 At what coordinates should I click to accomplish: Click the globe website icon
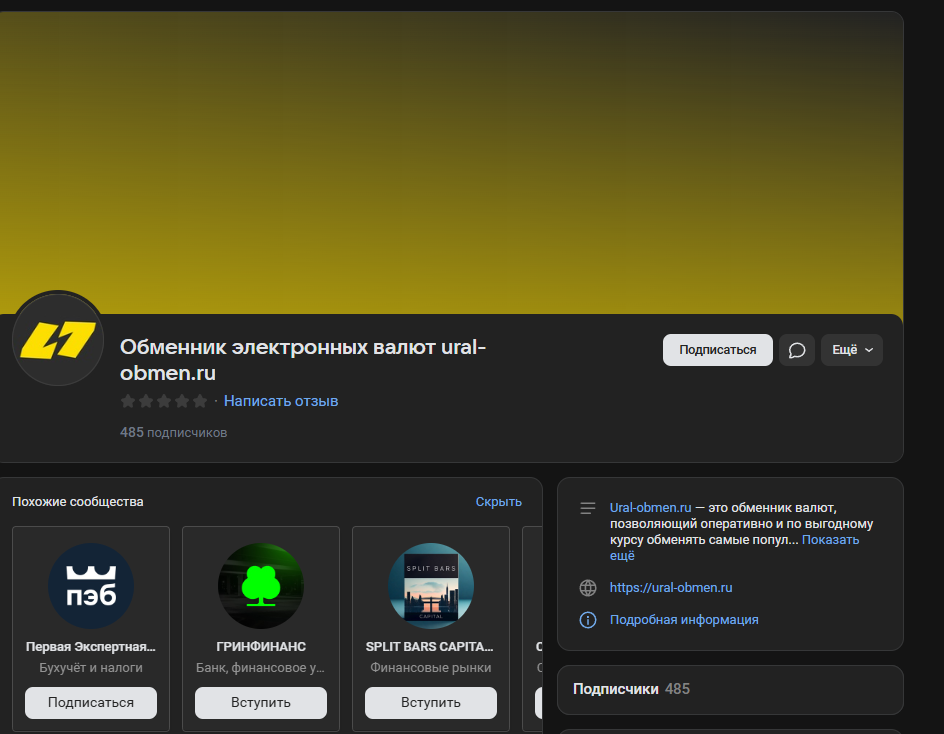click(x=588, y=588)
